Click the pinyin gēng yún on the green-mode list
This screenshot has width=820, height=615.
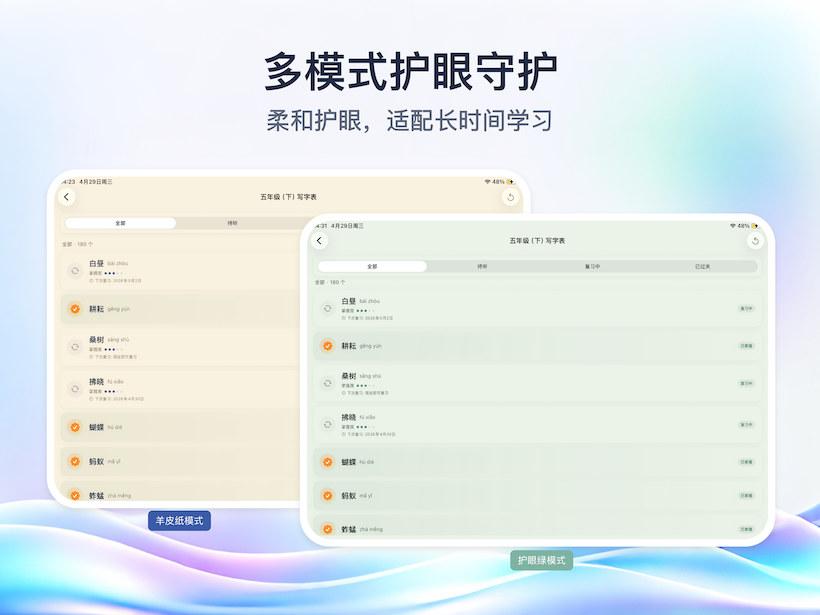coord(370,346)
